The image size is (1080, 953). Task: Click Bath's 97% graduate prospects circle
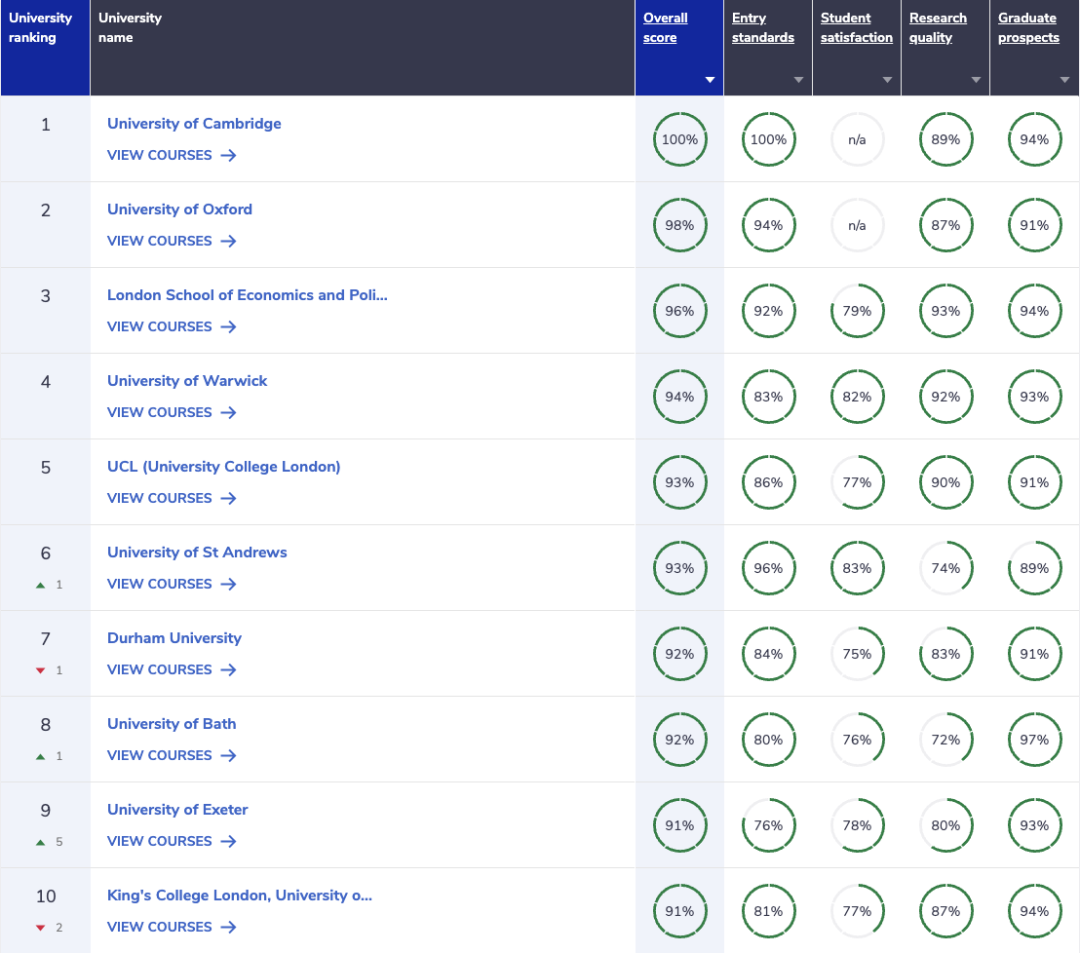point(1034,740)
